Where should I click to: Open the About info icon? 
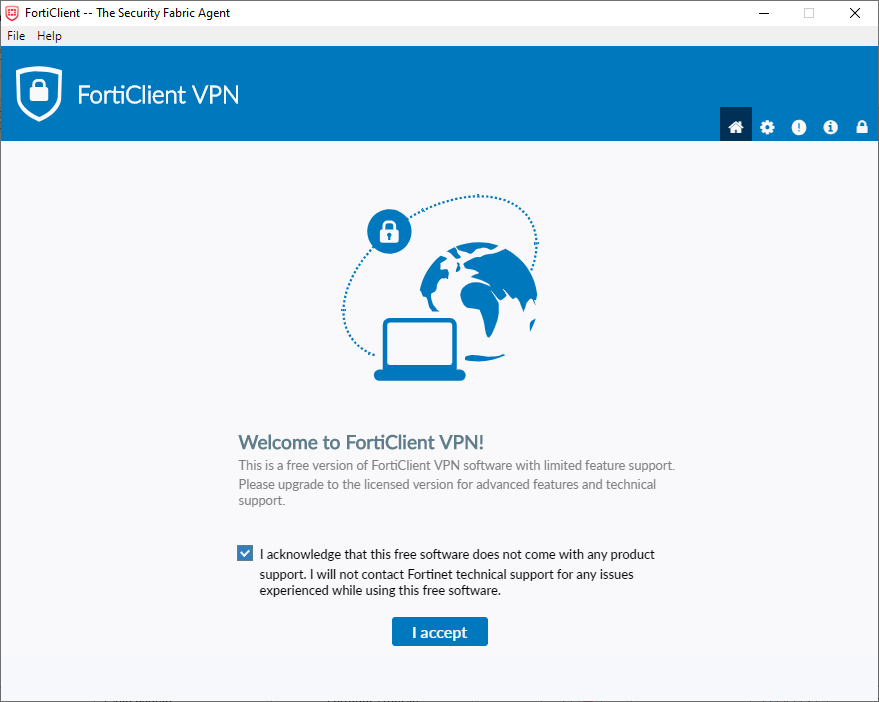click(830, 127)
